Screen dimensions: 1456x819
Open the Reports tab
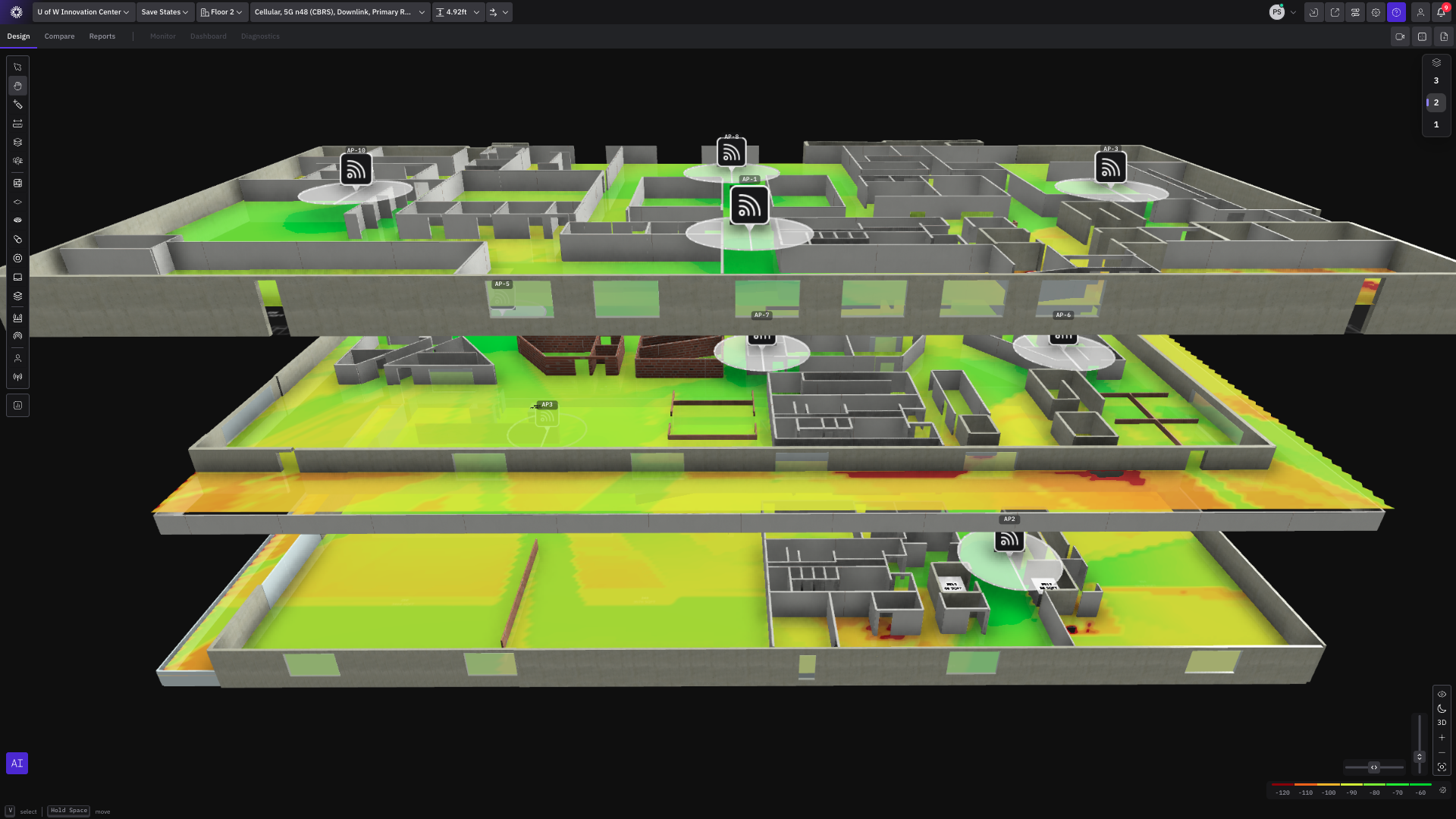click(102, 36)
